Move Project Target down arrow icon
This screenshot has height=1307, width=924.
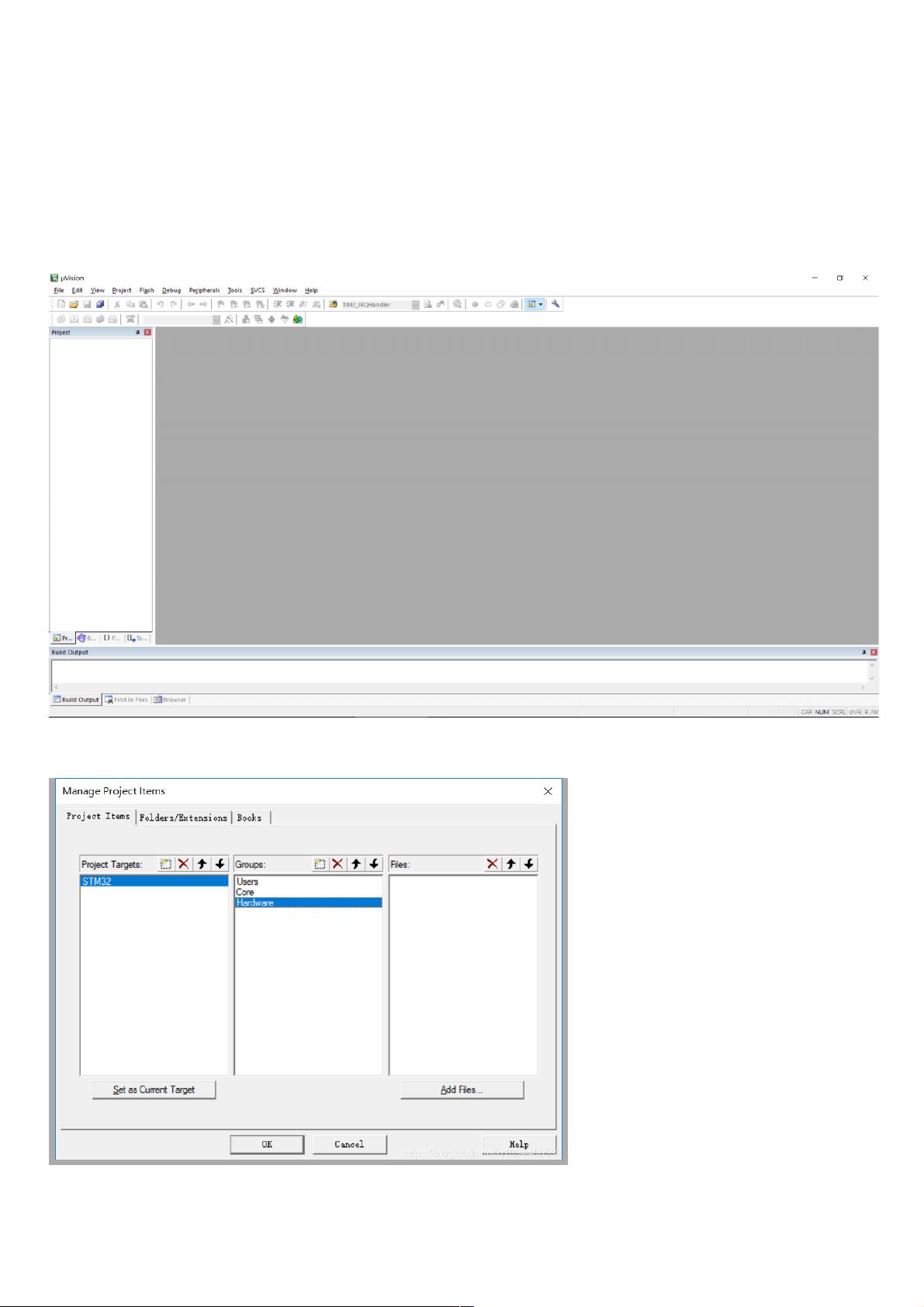coord(220,864)
